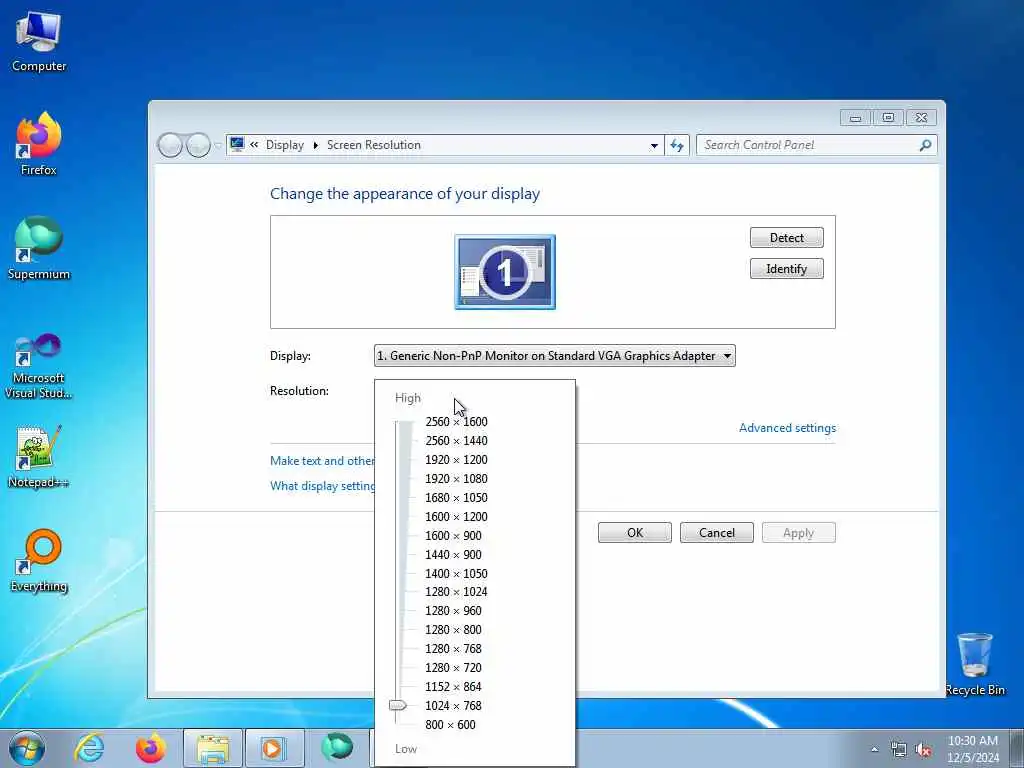Click the monitor 1 preview thumbnail
The width and height of the screenshot is (1024, 768).
tap(505, 272)
